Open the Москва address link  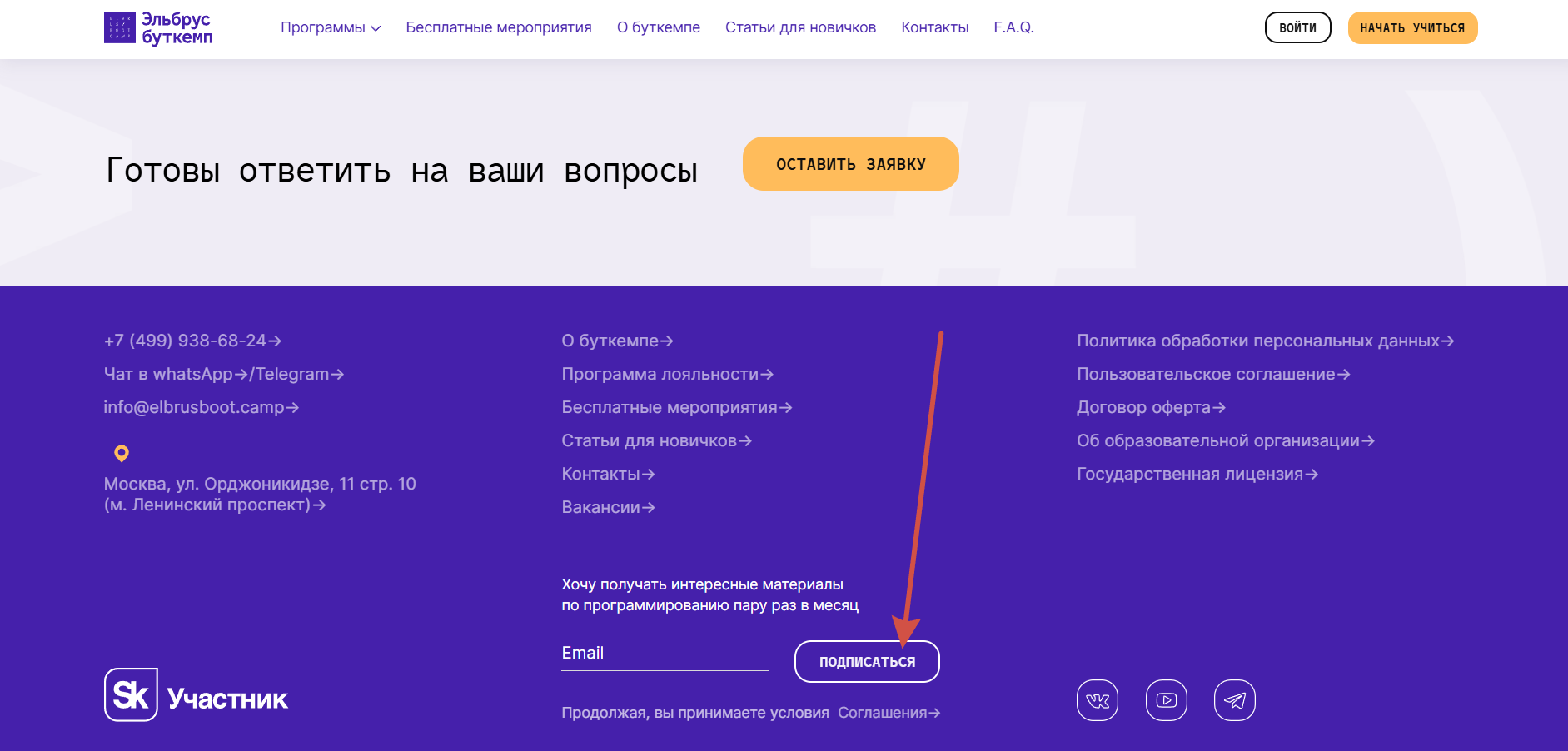pos(260,494)
